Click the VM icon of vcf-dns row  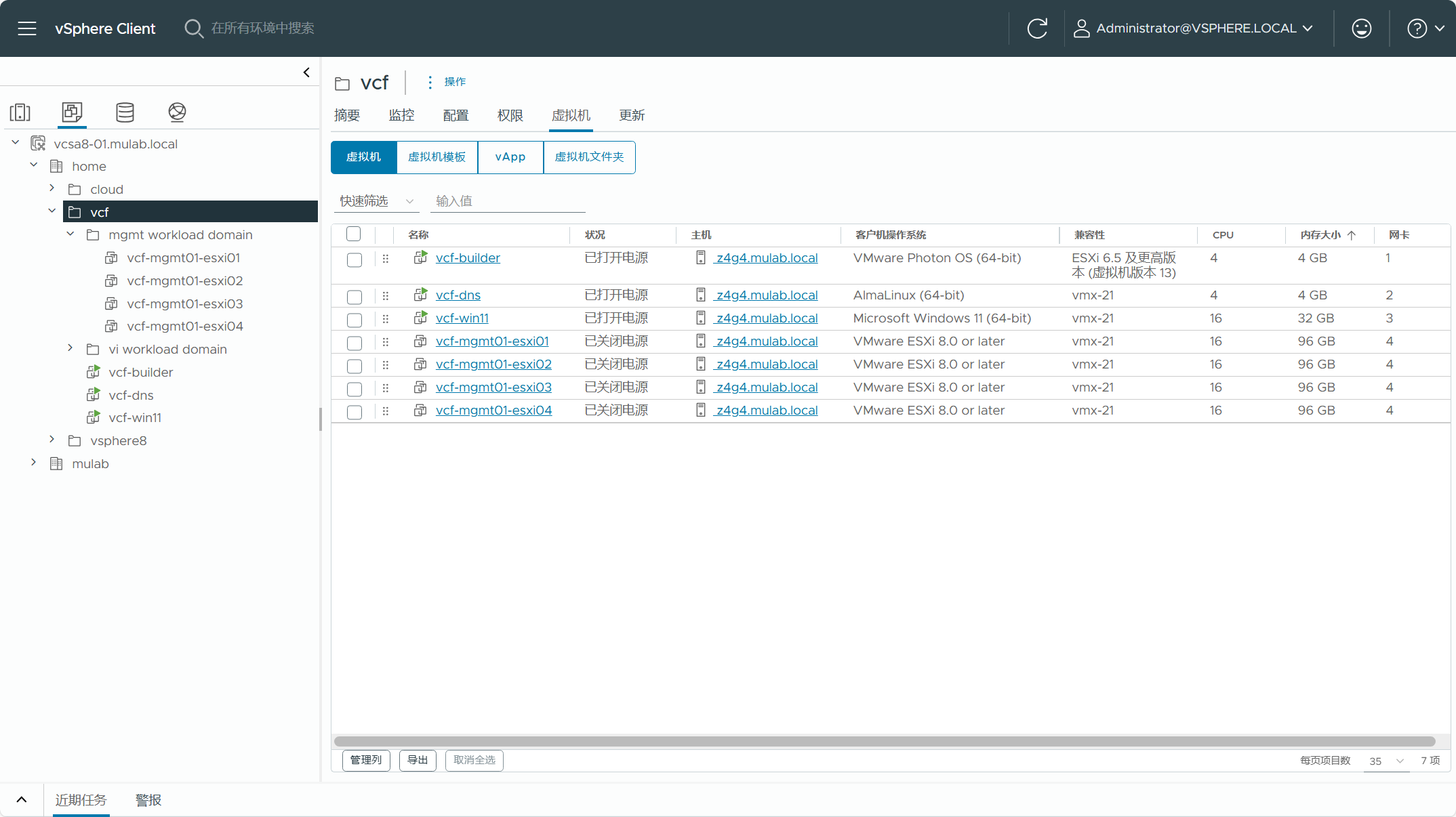[421, 295]
